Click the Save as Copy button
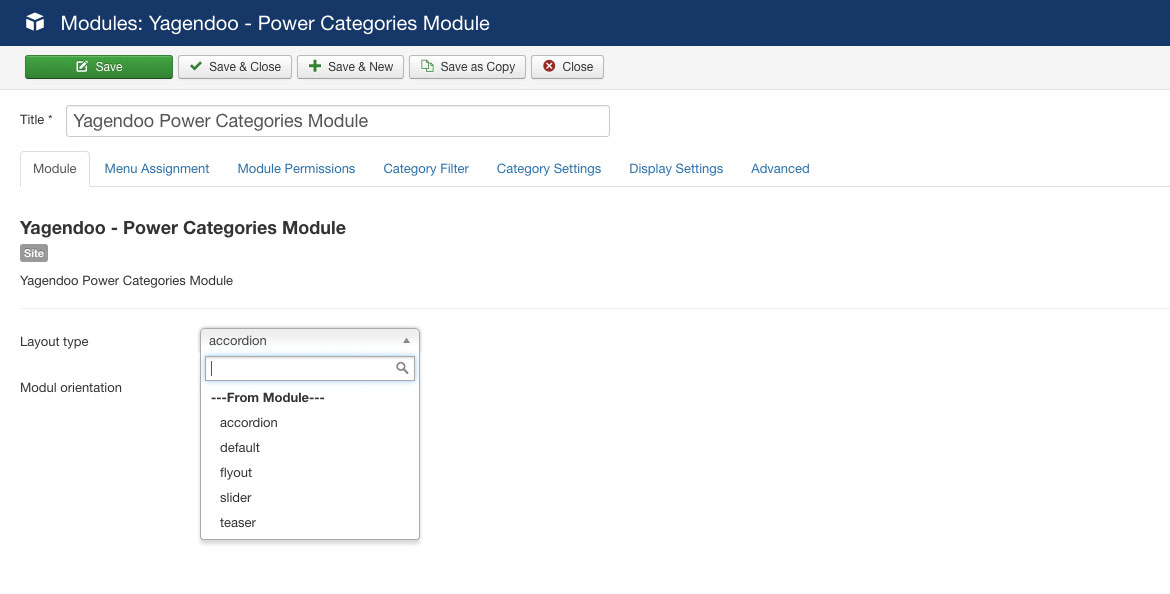 (x=467, y=66)
